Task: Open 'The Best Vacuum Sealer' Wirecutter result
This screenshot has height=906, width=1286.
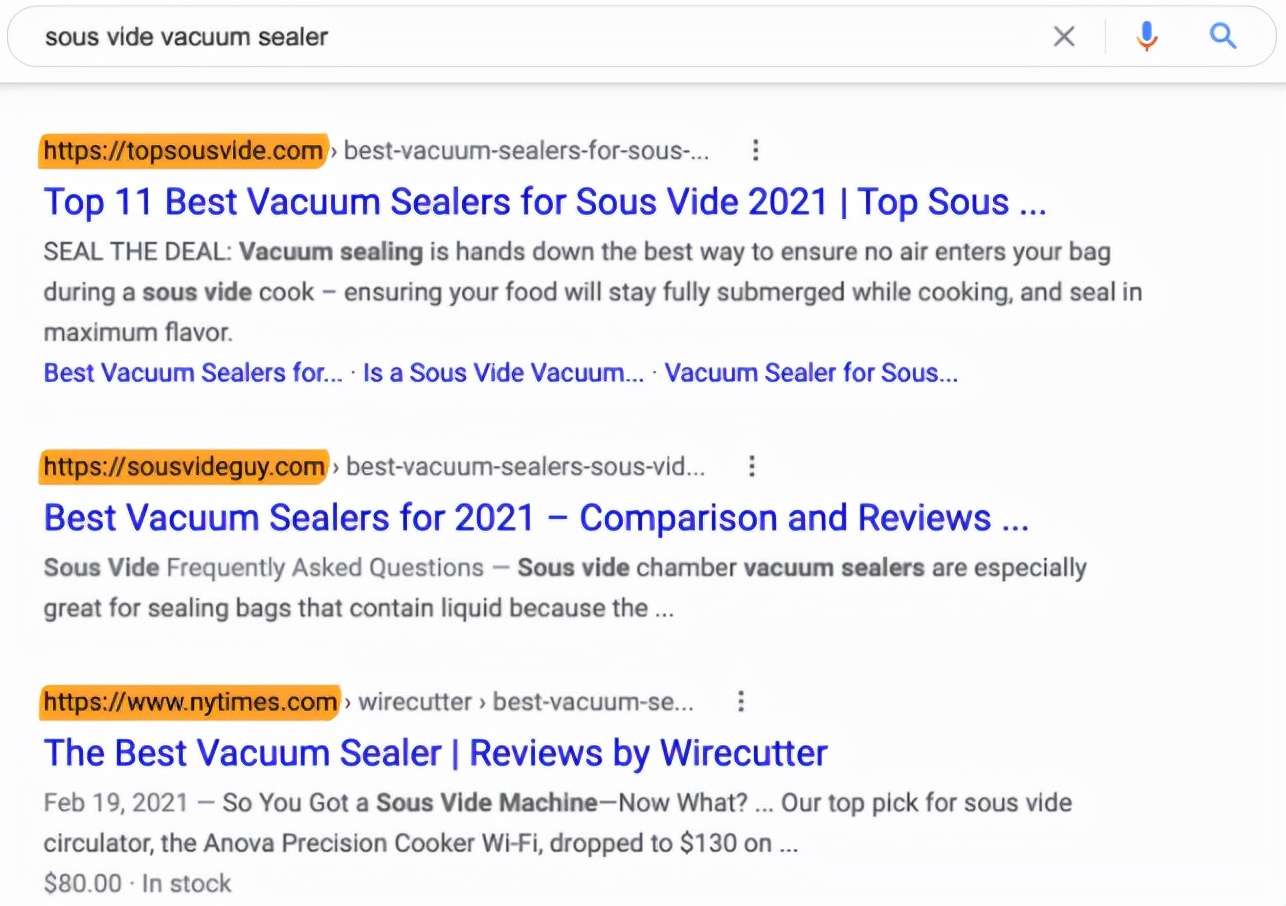Action: click(436, 753)
